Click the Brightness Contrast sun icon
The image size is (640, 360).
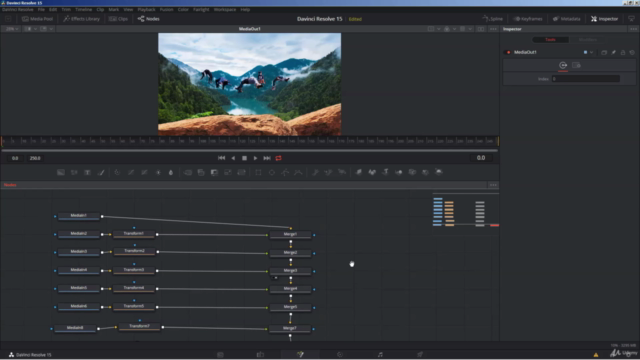click(158, 172)
